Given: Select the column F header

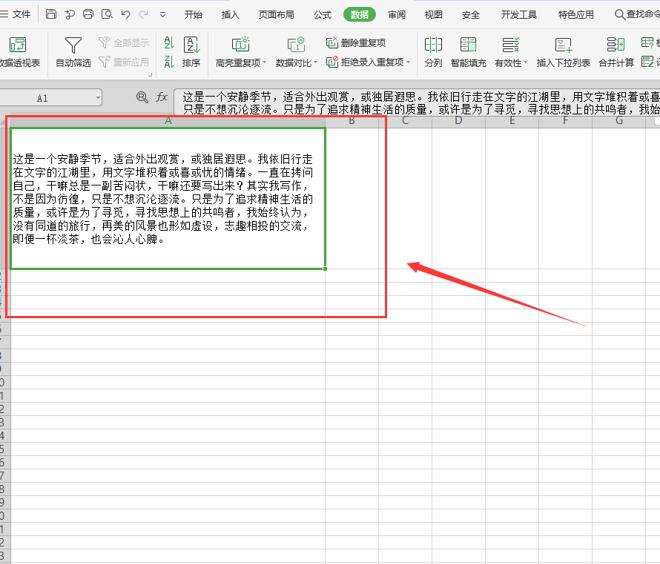Looking at the screenshot, I should pyautogui.click(x=565, y=121).
